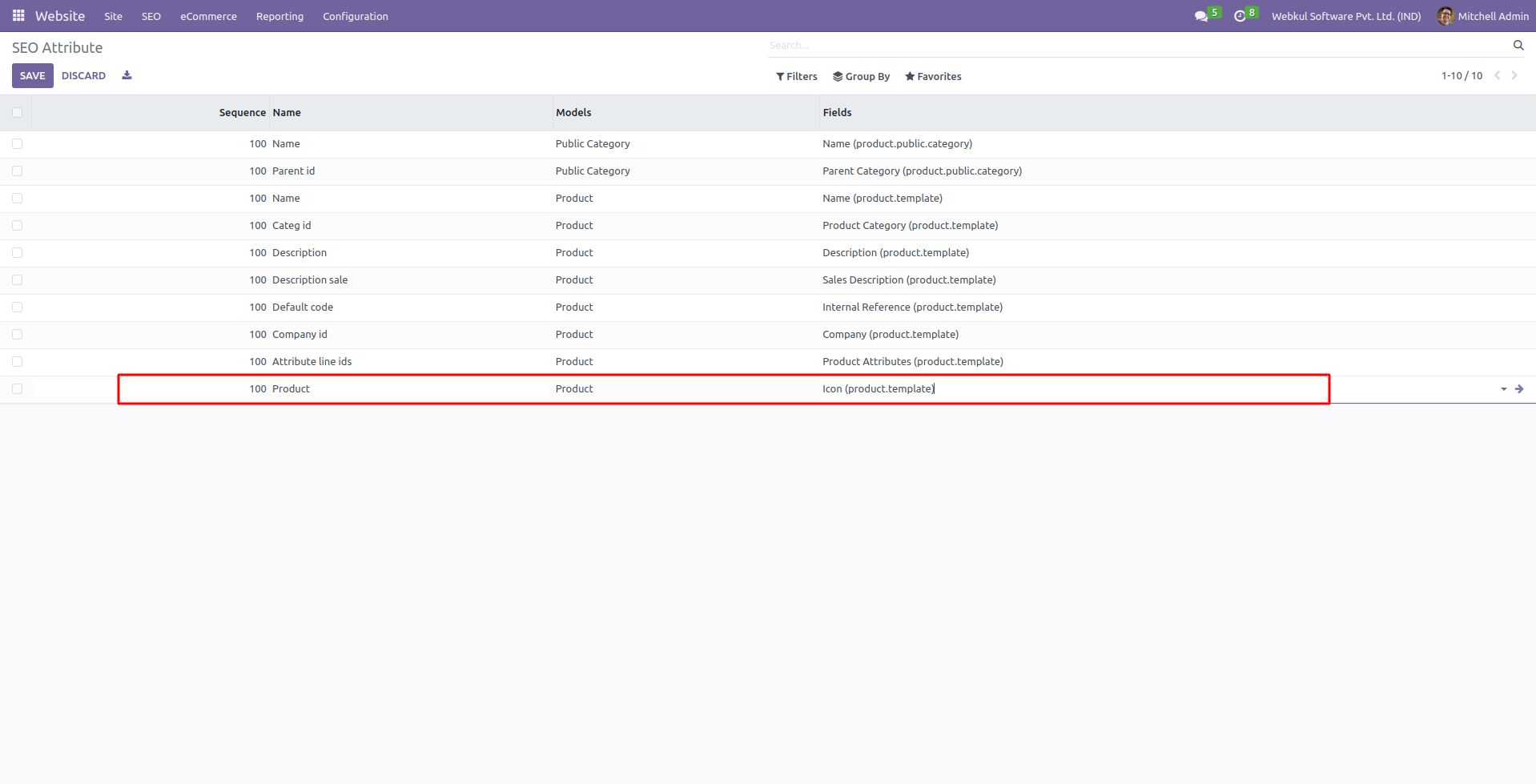The height and width of the screenshot is (784, 1536).
Task: Tick the Categ id row checkbox
Action: coord(17,226)
